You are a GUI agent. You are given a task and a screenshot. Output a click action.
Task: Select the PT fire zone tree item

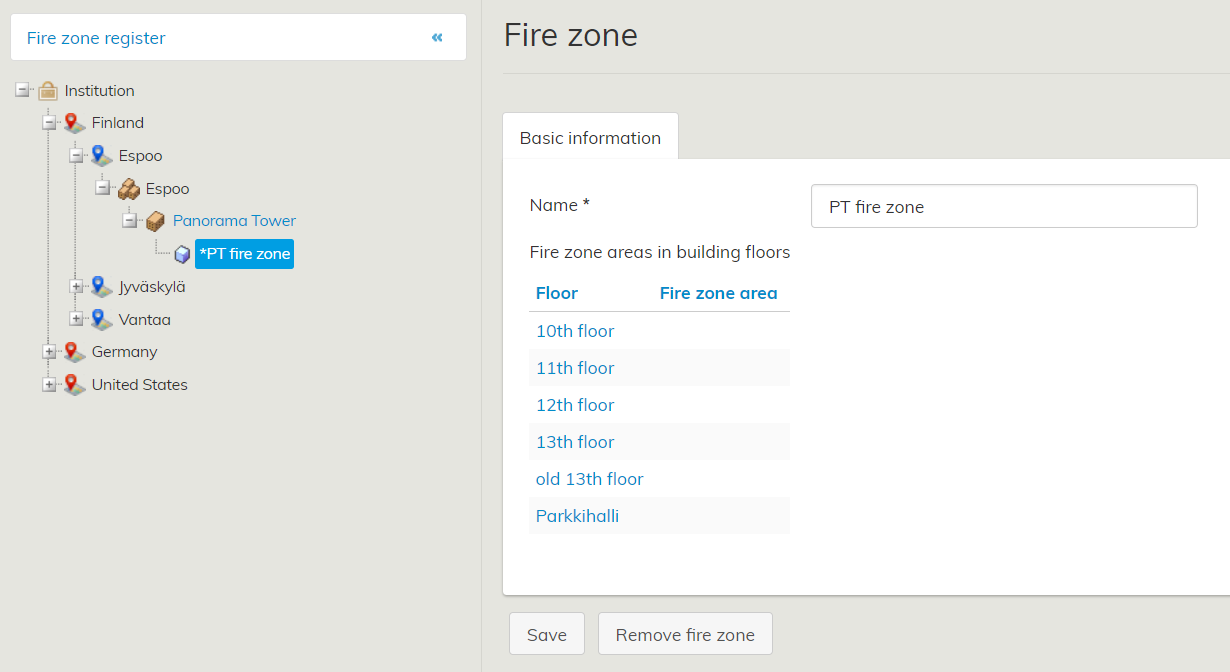click(x=245, y=254)
